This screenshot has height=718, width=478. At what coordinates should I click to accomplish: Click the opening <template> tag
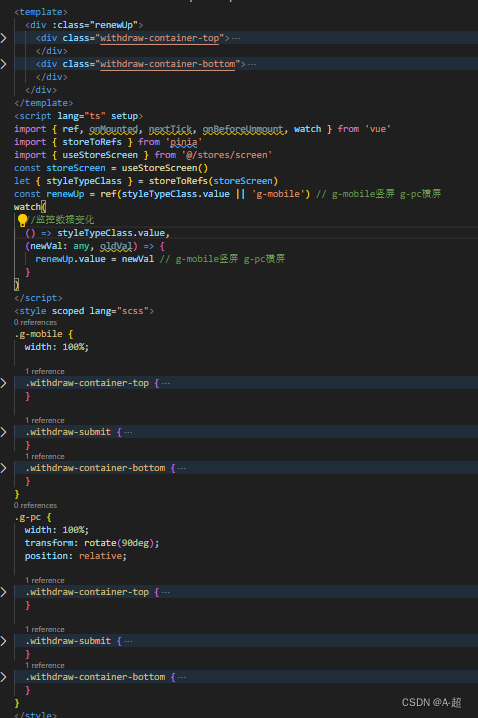click(x=41, y=12)
